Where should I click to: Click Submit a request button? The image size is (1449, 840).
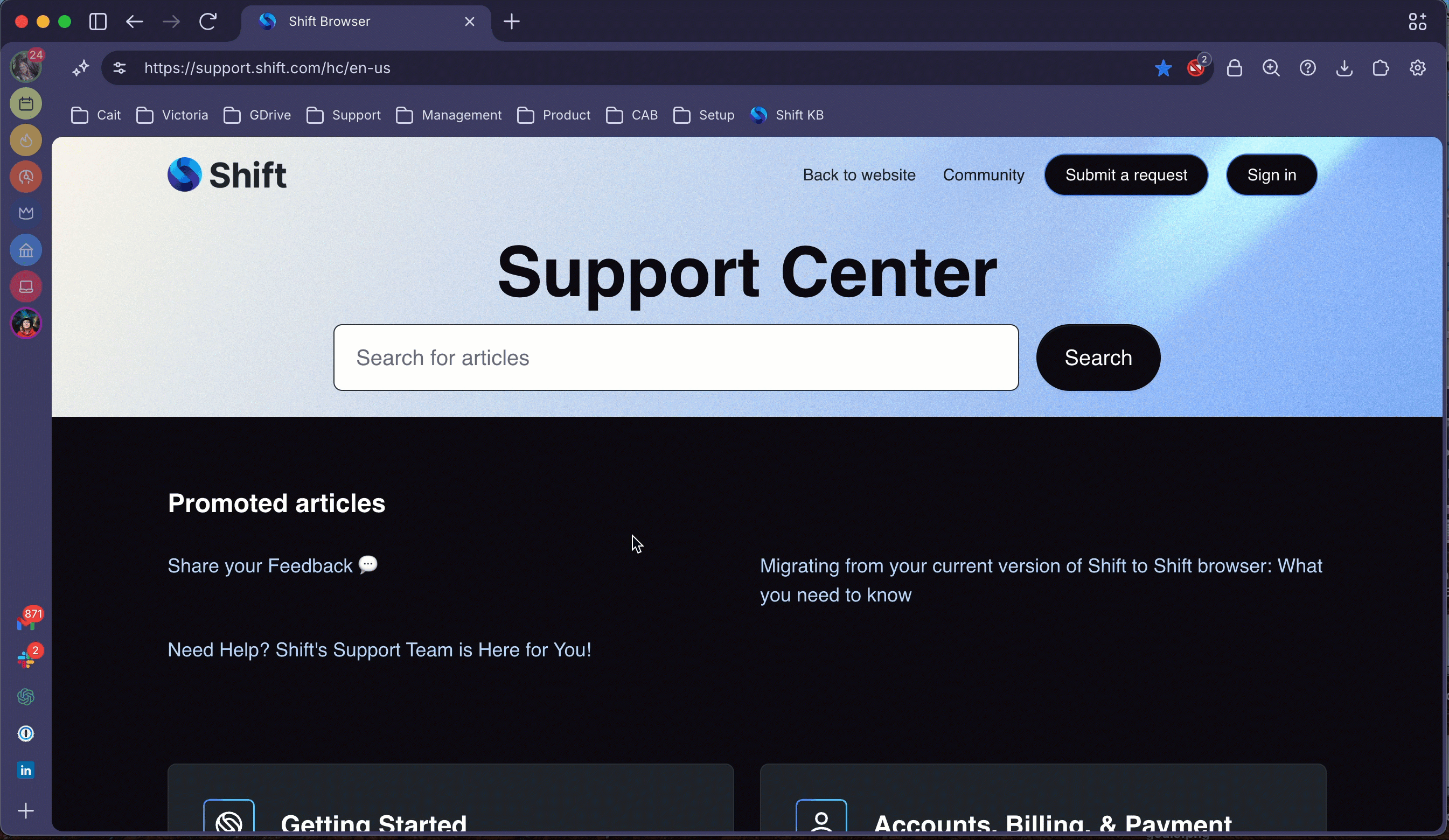point(1126,175)
